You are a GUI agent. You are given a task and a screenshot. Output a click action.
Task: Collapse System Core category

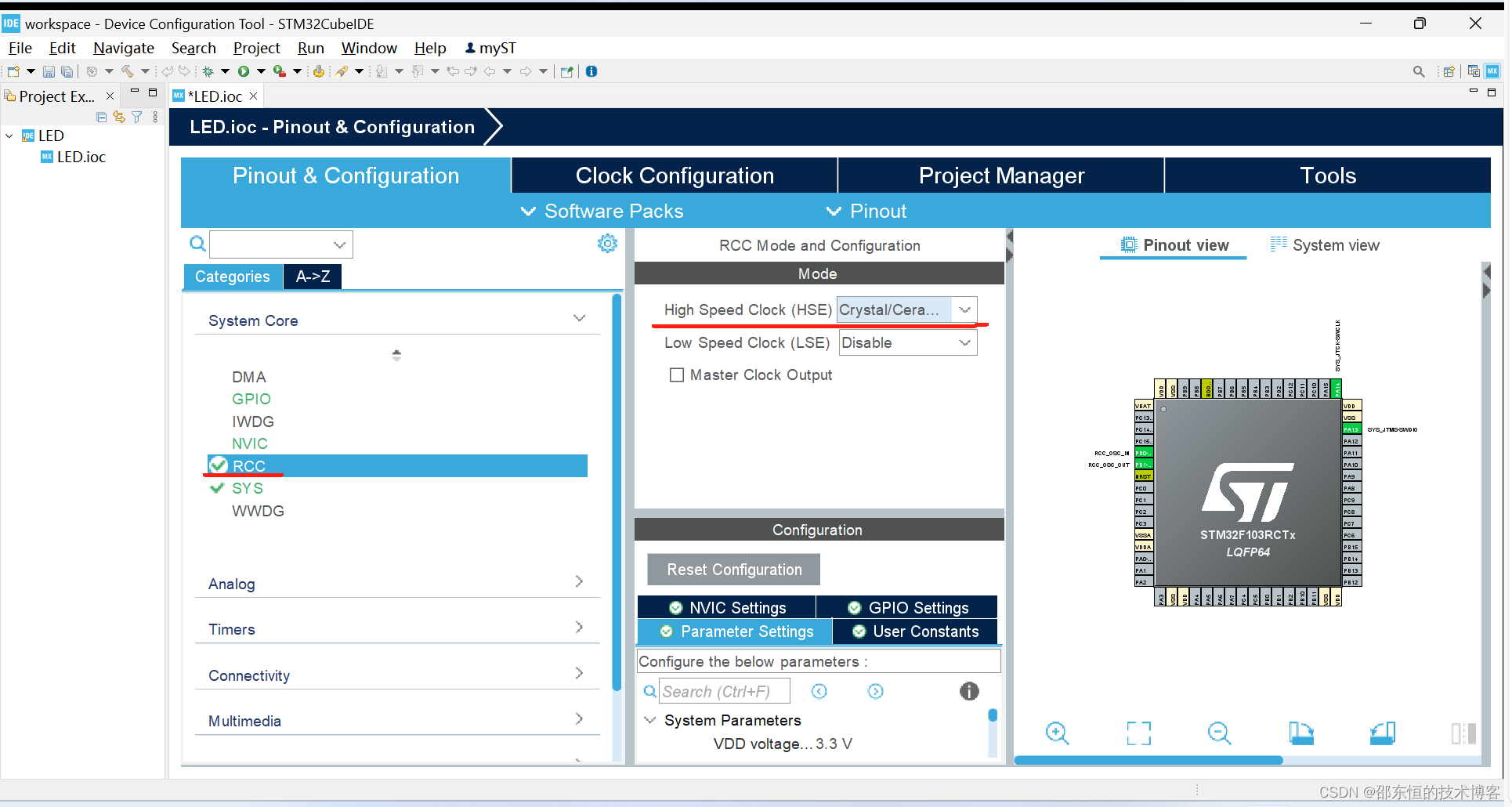click(x=579, y=318)
